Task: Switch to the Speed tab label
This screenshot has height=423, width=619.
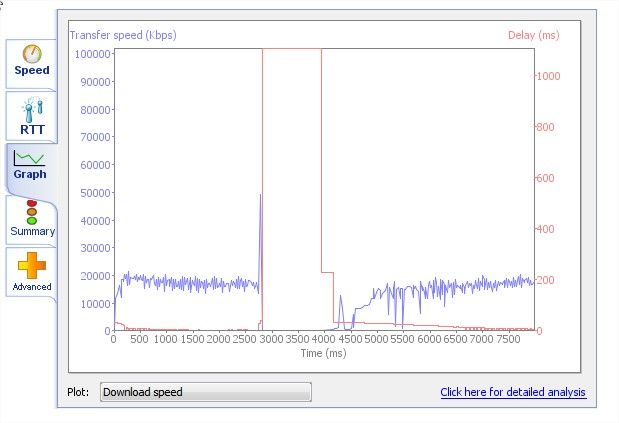Action: 32,70
